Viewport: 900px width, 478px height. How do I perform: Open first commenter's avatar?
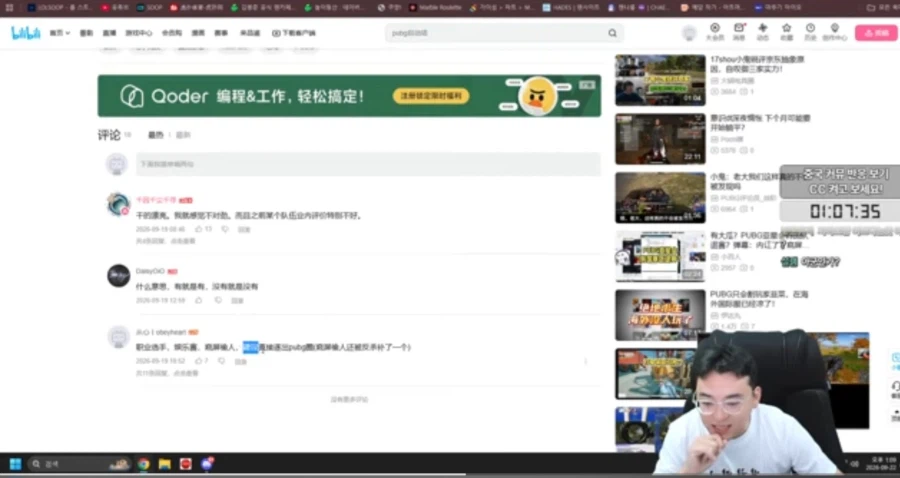pos(118,204)
